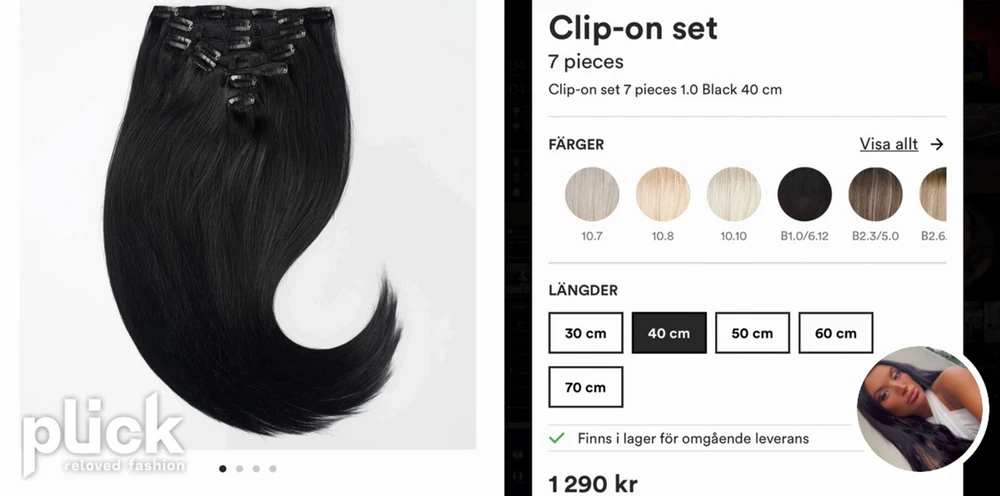Choose the 60 cm length option
1000x496 pixels.
(x=835, y=333)
